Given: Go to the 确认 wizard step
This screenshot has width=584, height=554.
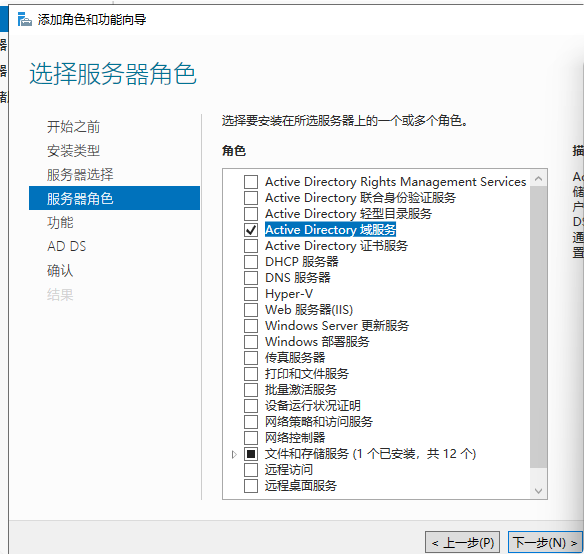Looking at the screenshot, I should 60,270.
